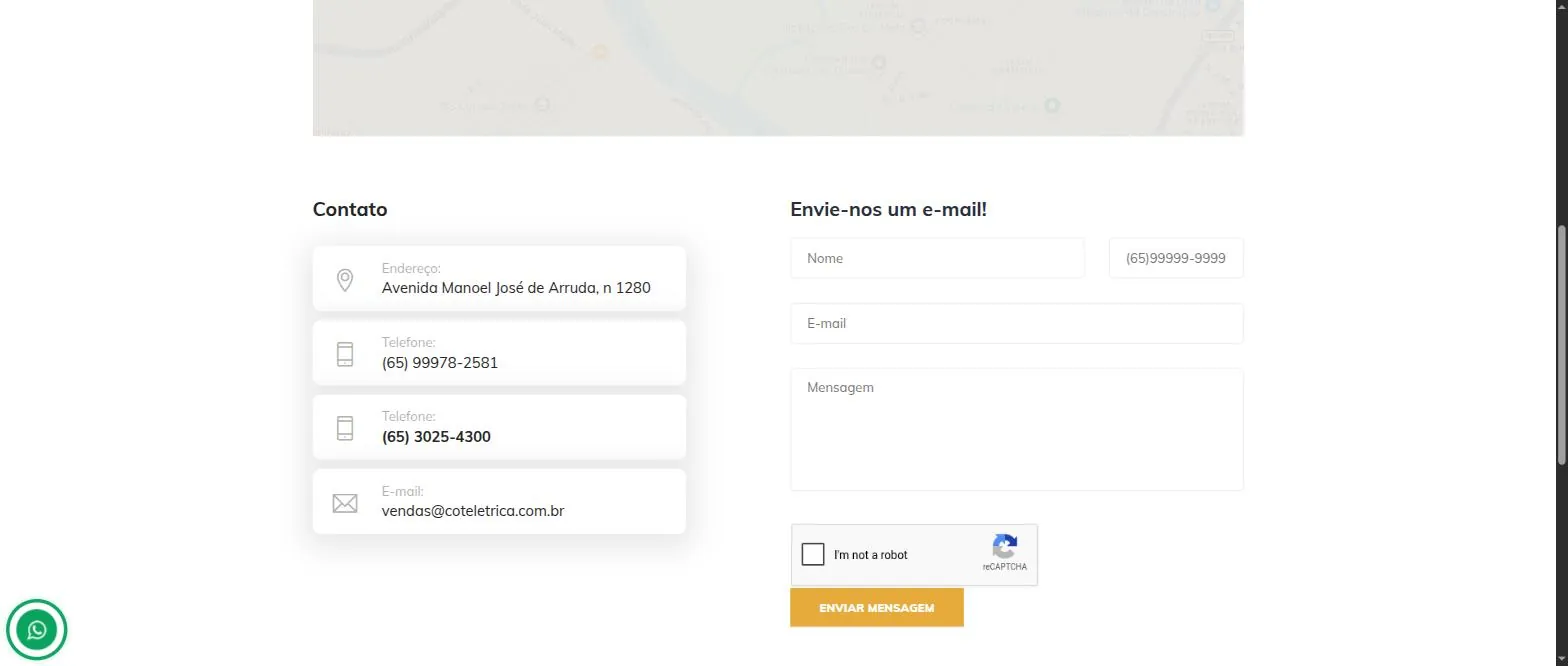Click the phone icon beside (65) 3025-4300
The image size is (1568, 666).
(x=345, y=428)
